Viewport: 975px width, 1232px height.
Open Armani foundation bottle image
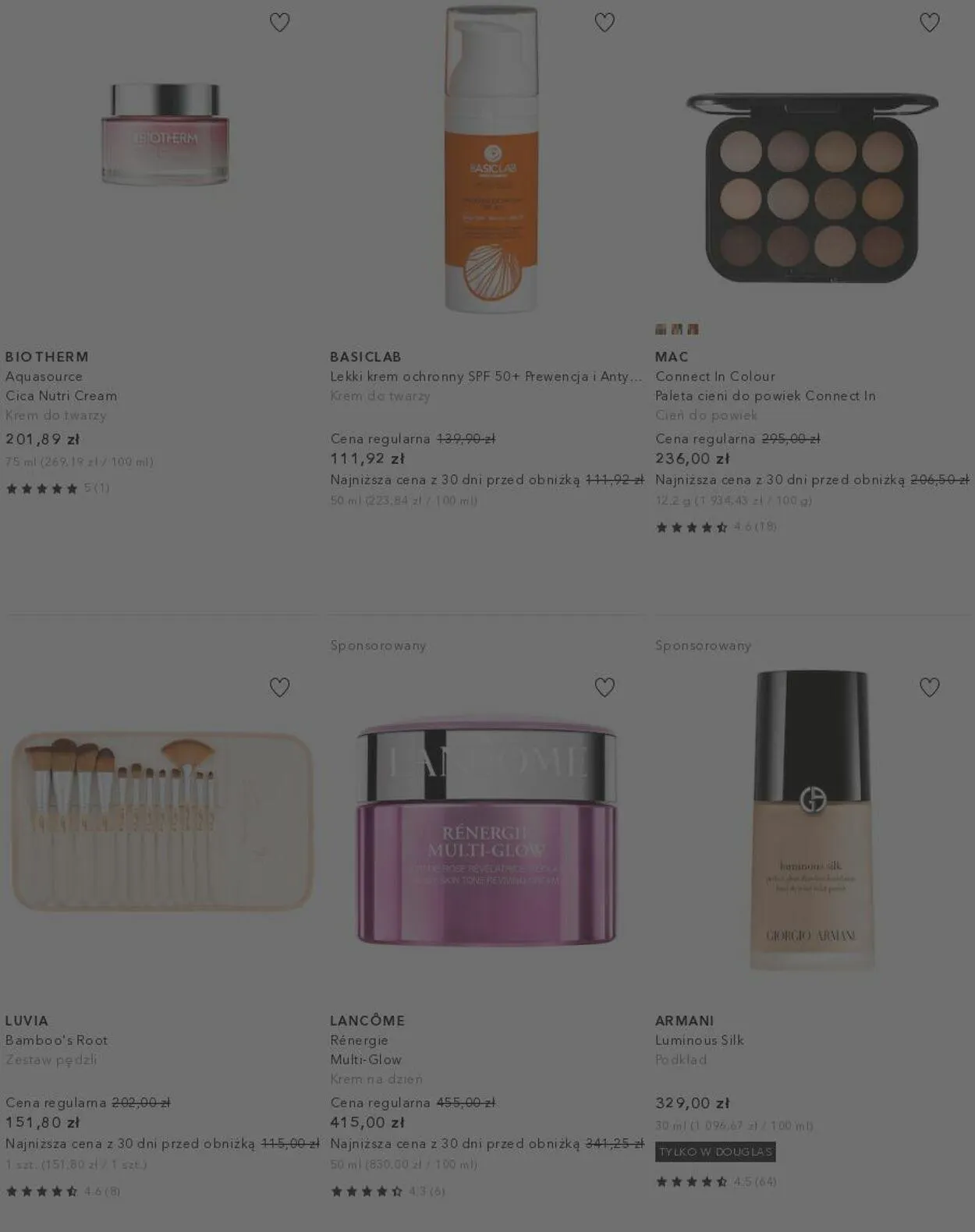pos(812,820)
